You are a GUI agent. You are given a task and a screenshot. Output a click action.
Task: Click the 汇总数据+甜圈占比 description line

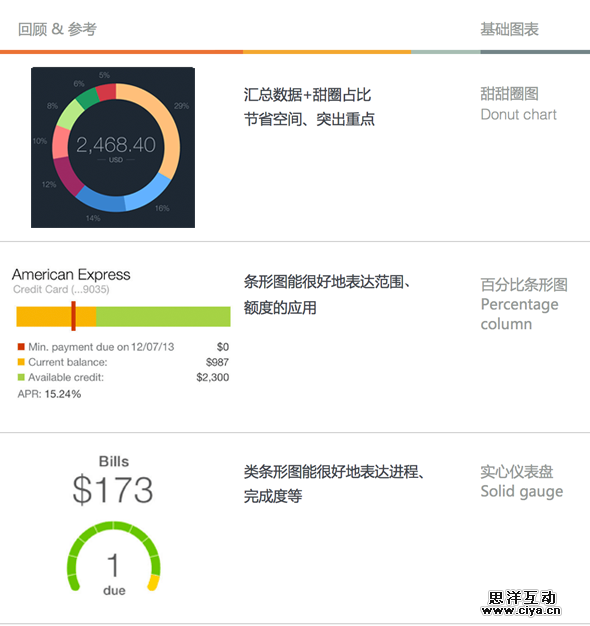tap(307, 95)
